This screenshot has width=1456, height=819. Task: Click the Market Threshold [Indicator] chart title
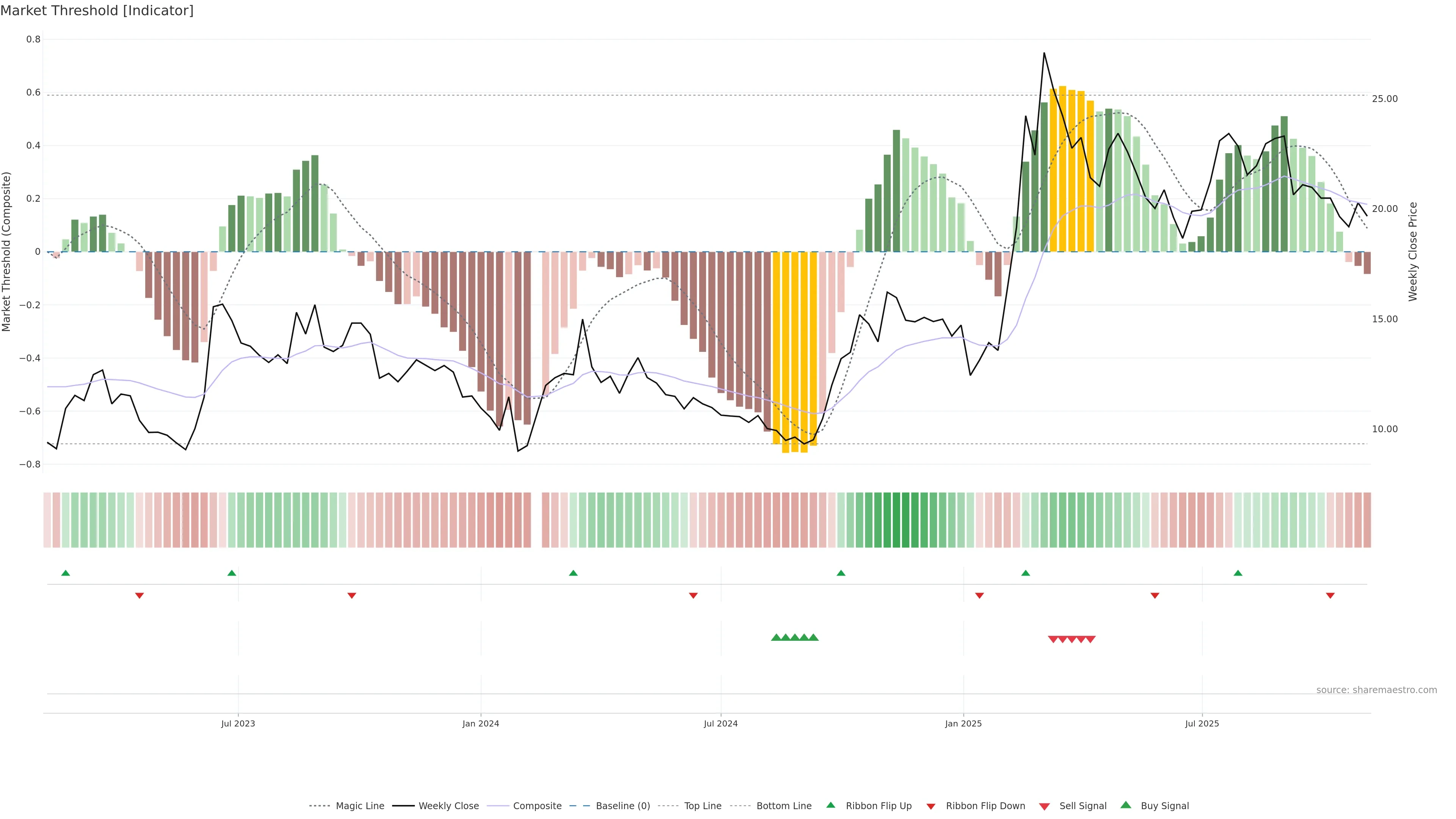97,10
